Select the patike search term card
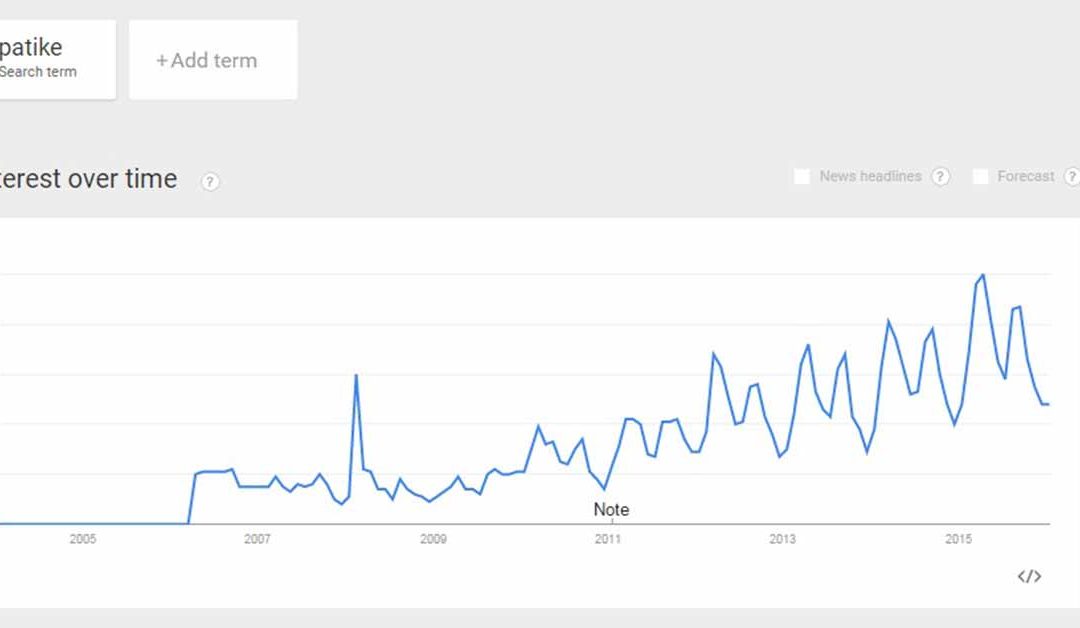 pyautogui.click(x=50, y=59)
